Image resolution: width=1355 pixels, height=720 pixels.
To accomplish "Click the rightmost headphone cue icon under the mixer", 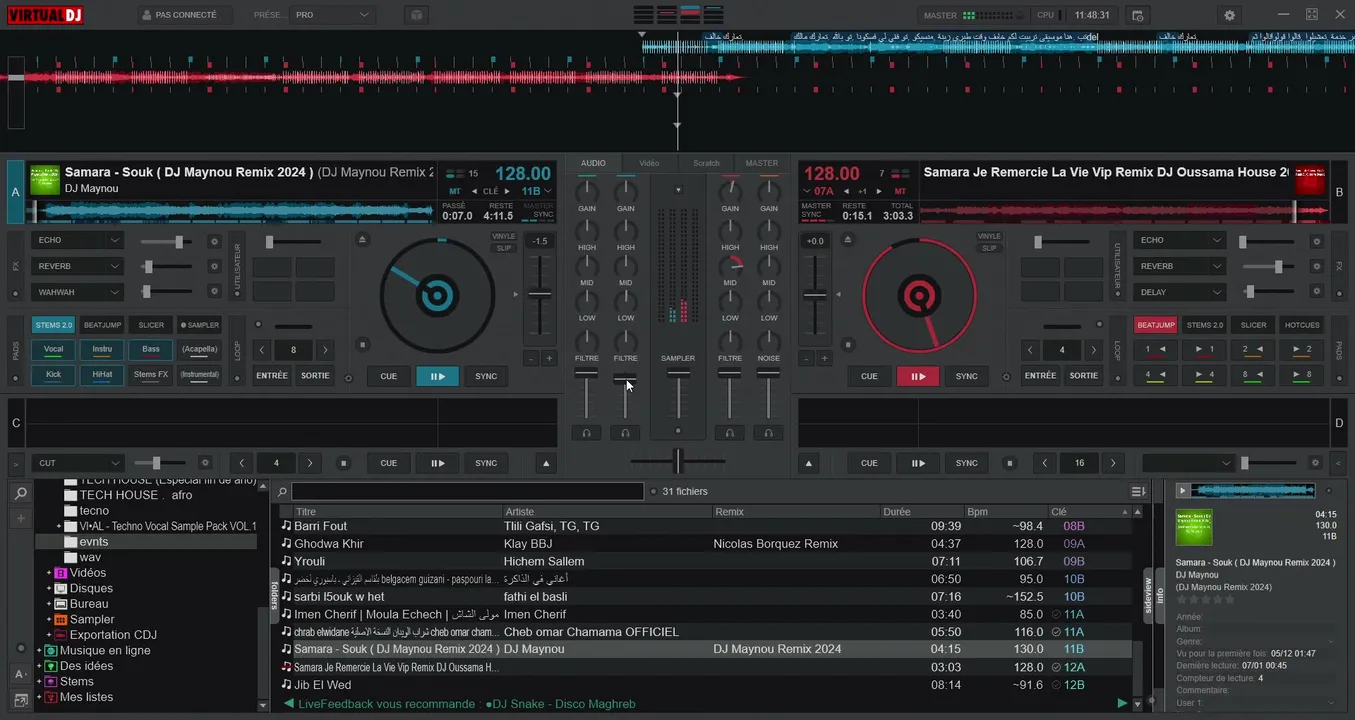I will [768, 433].
